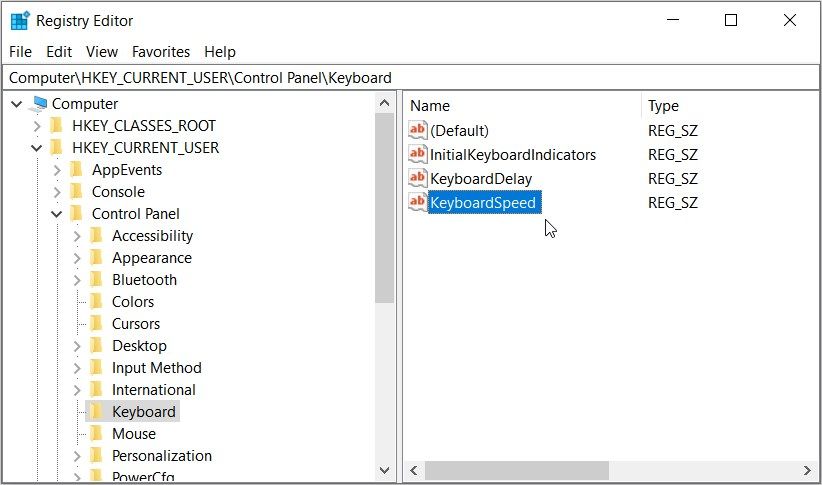Click the Colors key folder icon
Image resolution: width=822 pixels, height=485 pixels.
click(x=96, y=302)
